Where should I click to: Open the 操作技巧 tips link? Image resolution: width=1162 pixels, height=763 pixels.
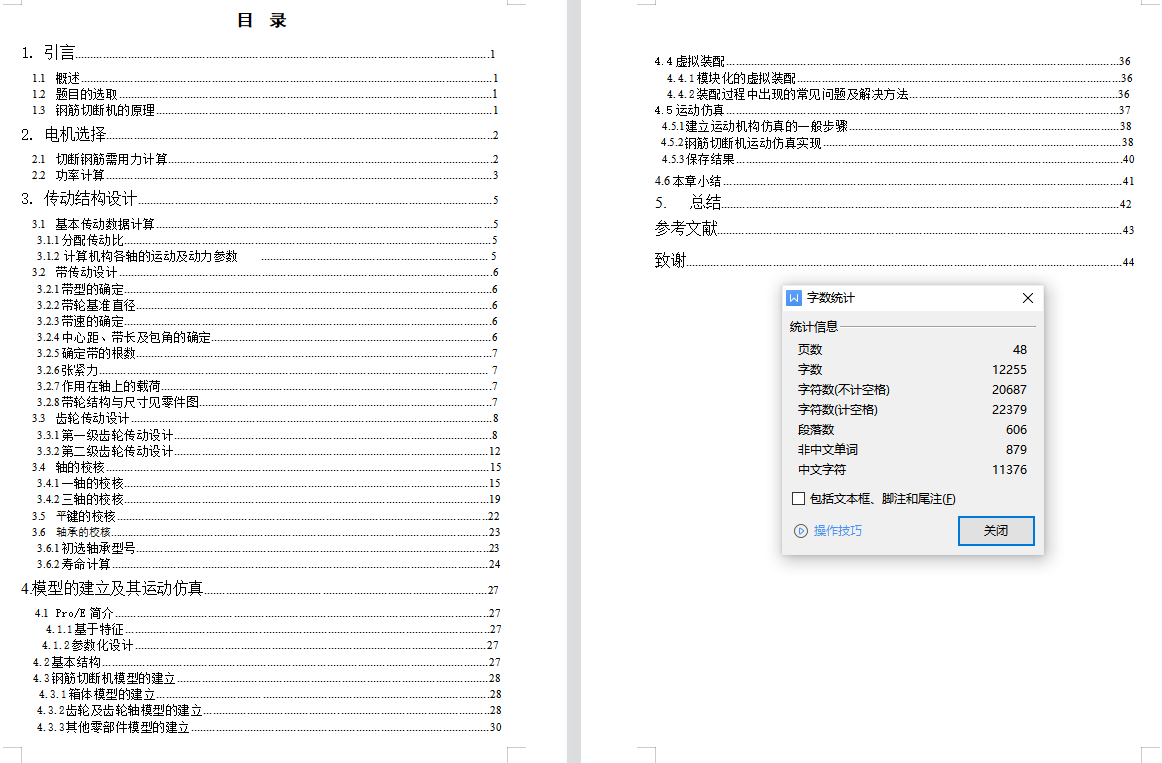(x=837, y=531)
